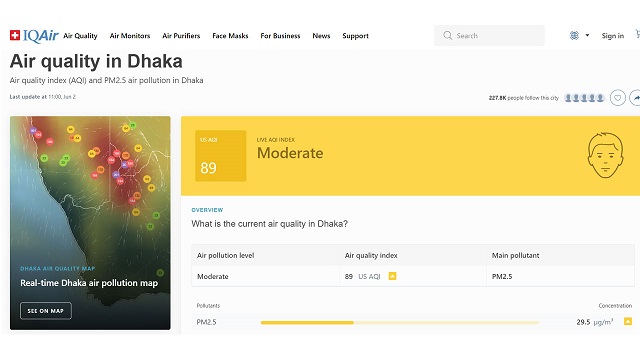The width and height of the screenshot is (640, 360).
Task: Click the yellow arrow icon beside US AQI
Action: [392, 276]
